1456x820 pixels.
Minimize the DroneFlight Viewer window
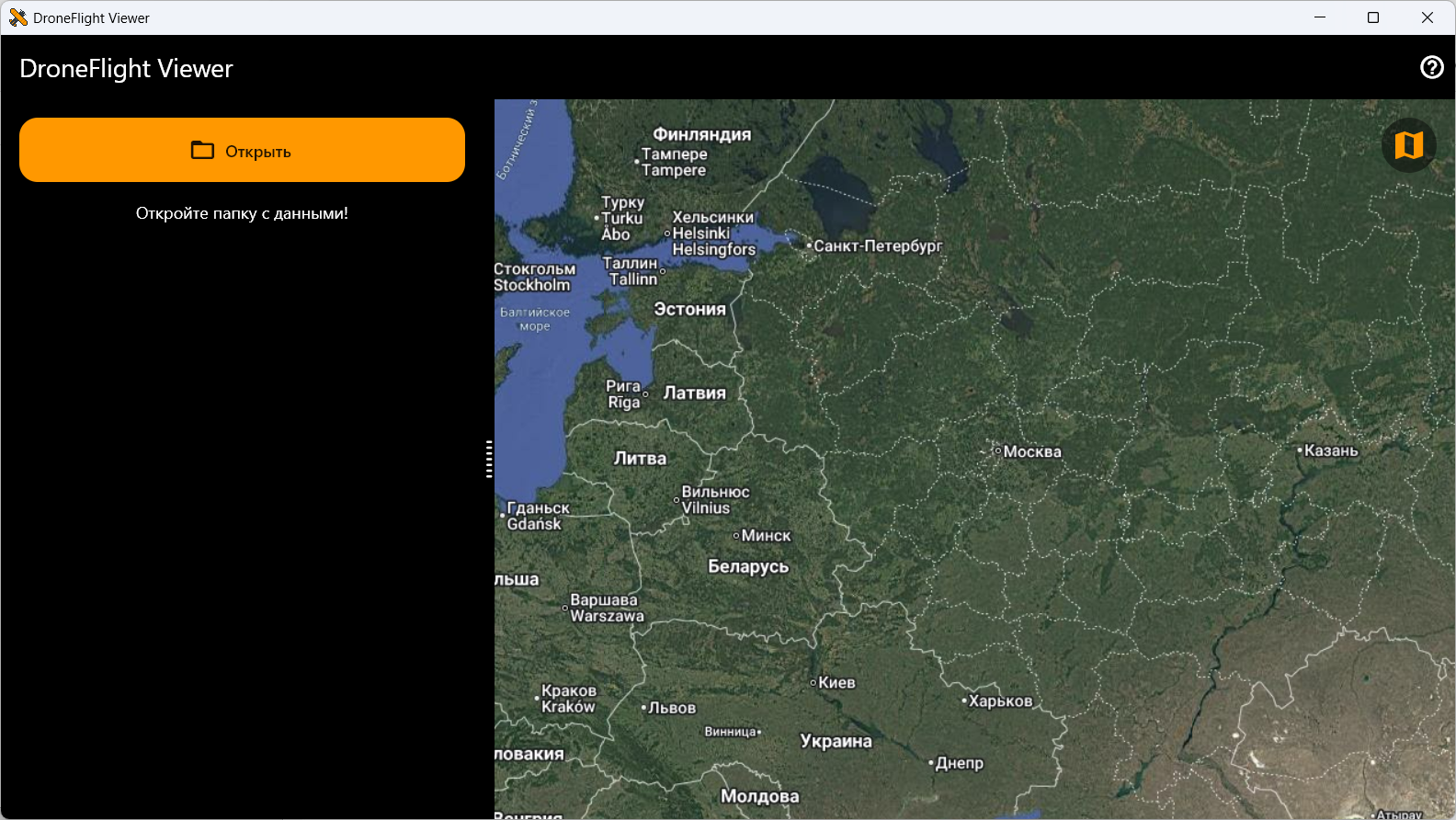click(x=1320, y=17)
